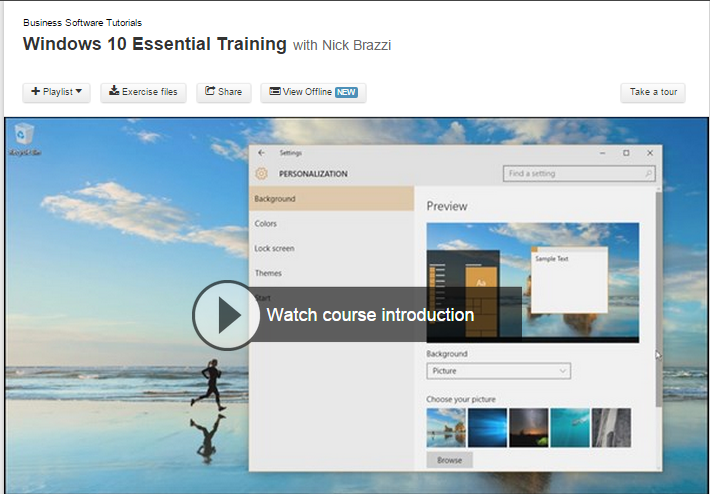The height and width of the screenshot is (494, 710).
Task: Open the Playlist dropdown
Action: point(57,92)
